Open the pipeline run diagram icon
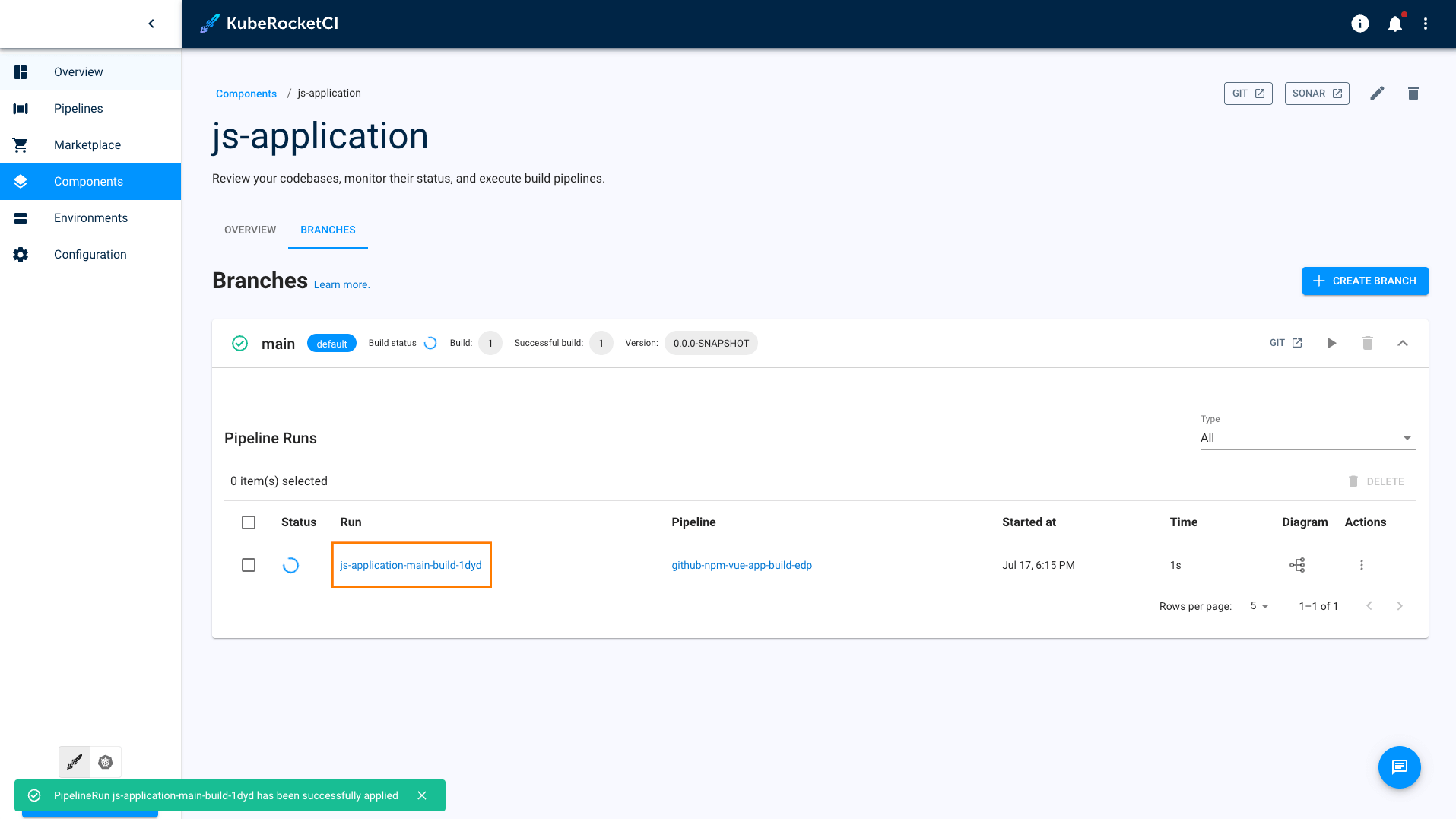This screenshot has width=1456, height=819. [x=1297, y=565]
